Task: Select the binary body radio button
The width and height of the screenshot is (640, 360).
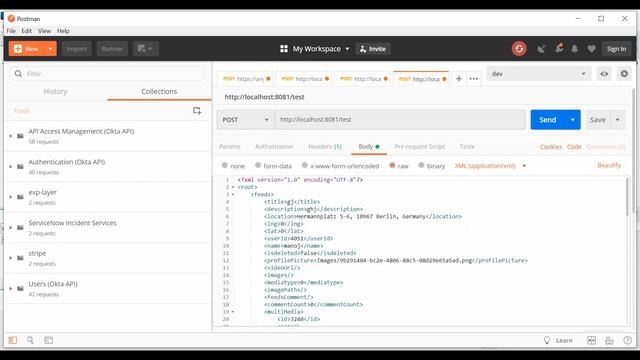Action: coord(421,165)
